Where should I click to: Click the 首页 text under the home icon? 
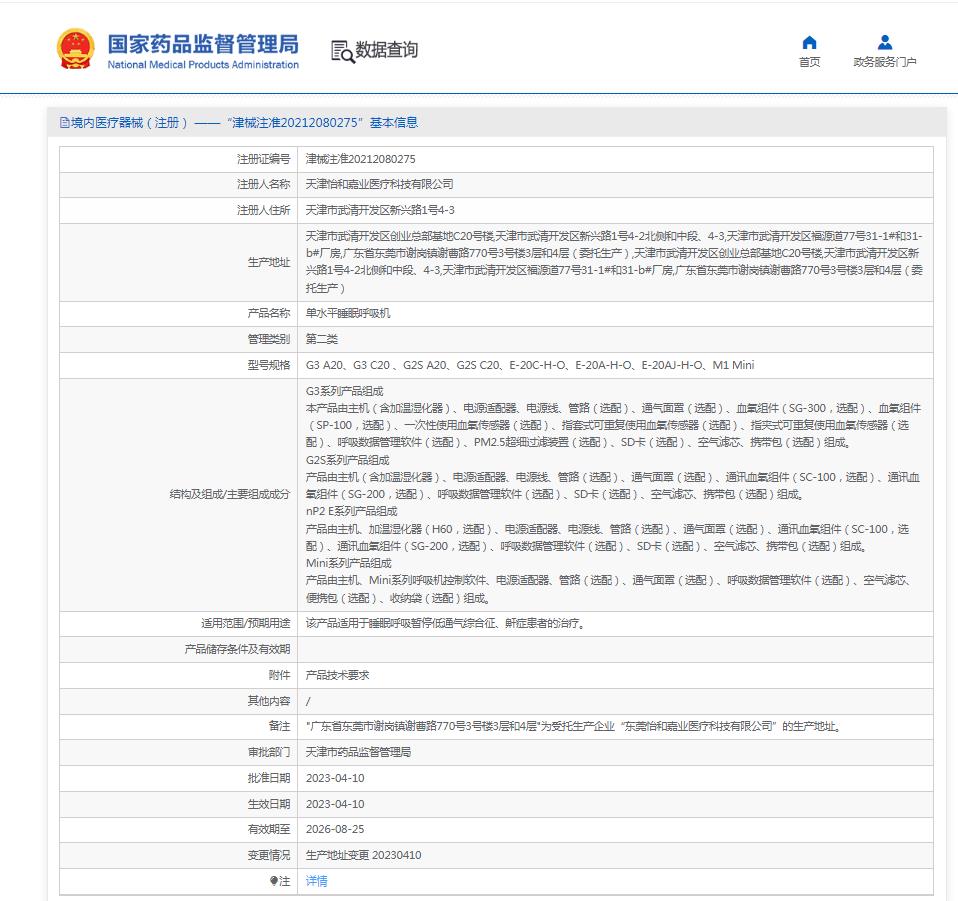coord(808,61)
